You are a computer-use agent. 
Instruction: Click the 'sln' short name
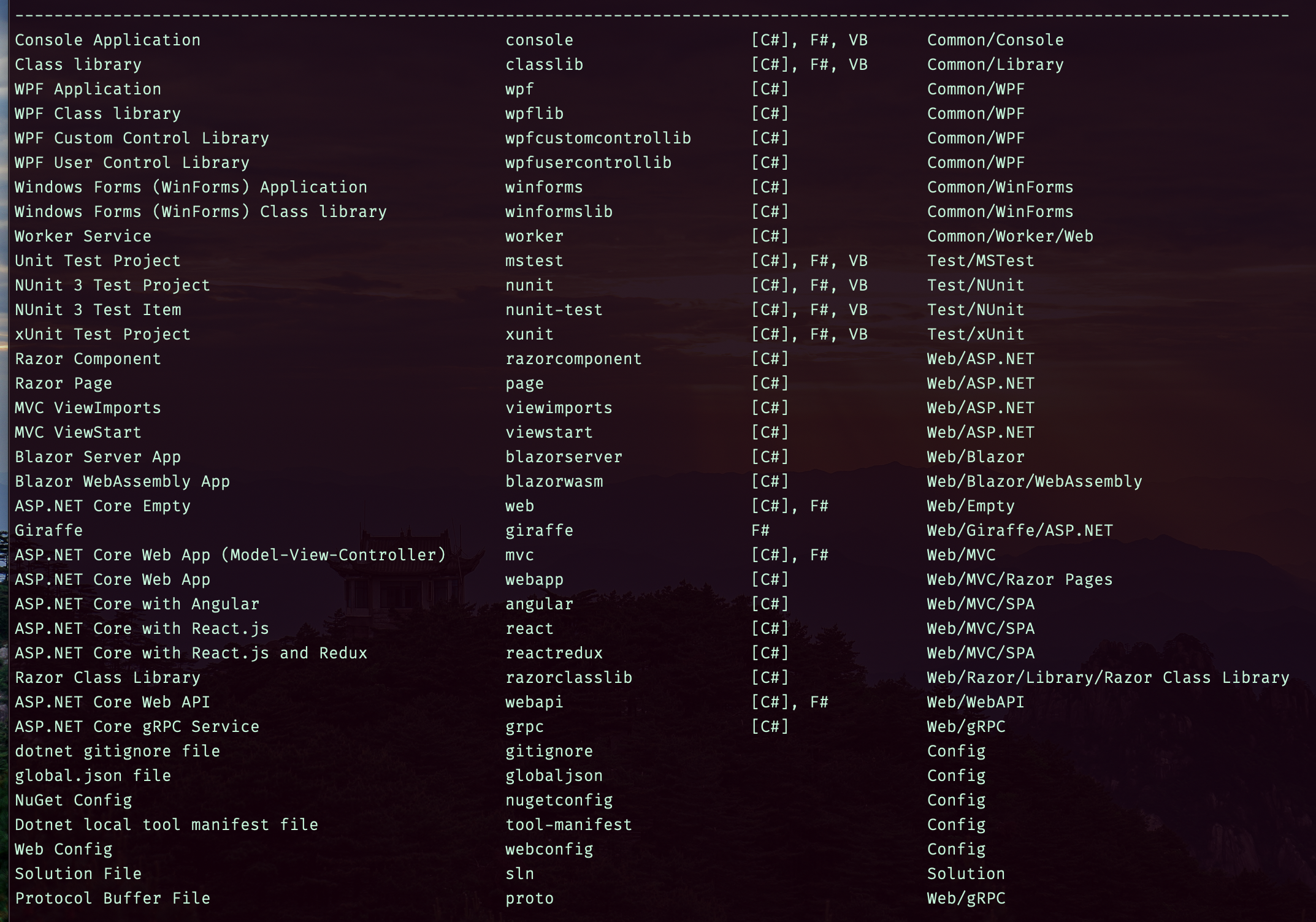519,874
